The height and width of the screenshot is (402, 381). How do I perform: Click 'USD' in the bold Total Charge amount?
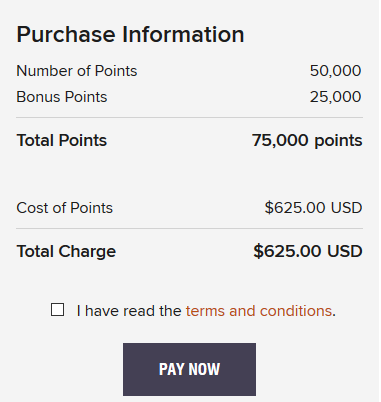point(345,251)
